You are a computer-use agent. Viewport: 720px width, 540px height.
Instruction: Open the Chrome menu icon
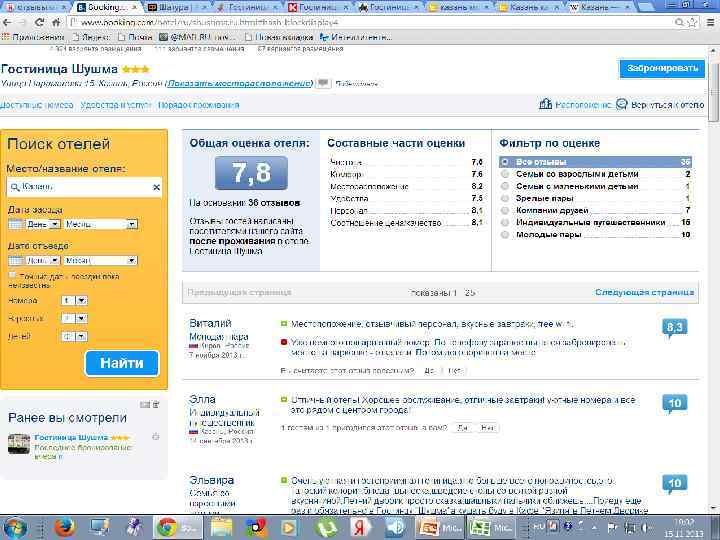710,22
